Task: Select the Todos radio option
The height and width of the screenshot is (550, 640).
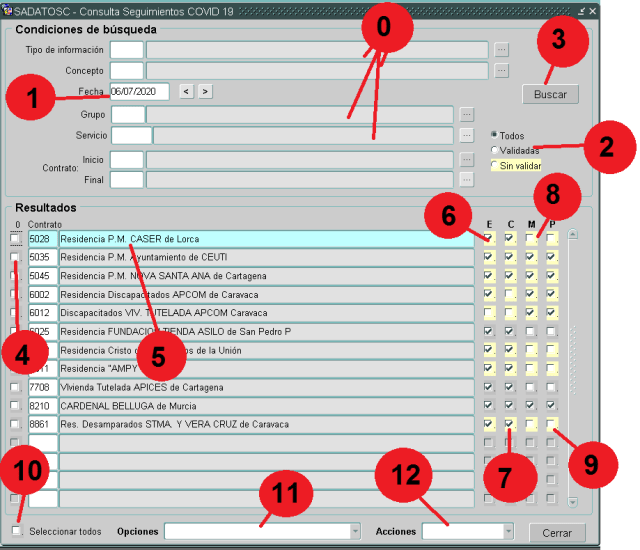Action: click(x=495, y=134)
